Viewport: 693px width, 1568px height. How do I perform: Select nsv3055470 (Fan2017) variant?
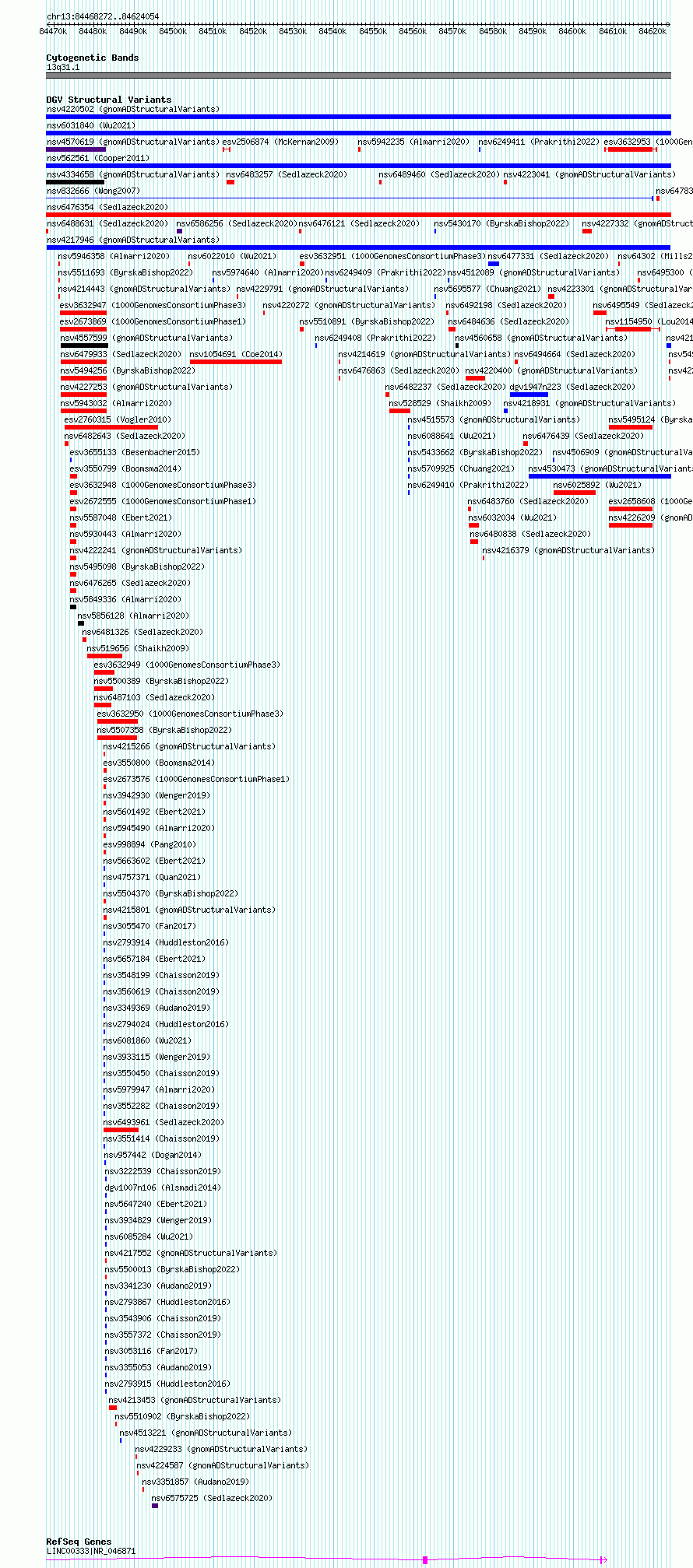click(x=150, y=926)
